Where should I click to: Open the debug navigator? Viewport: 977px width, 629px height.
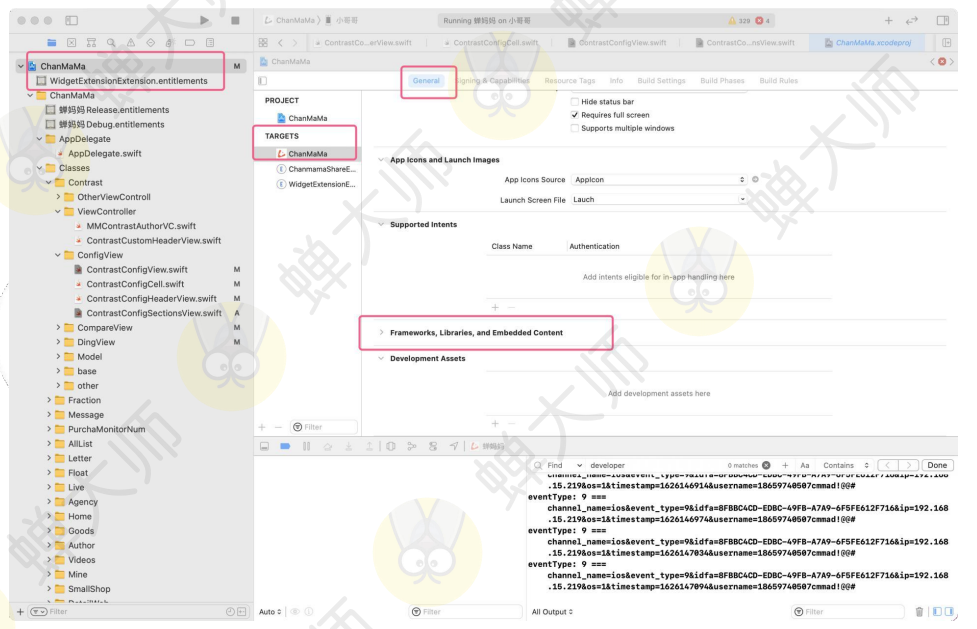tap(170, 43)
